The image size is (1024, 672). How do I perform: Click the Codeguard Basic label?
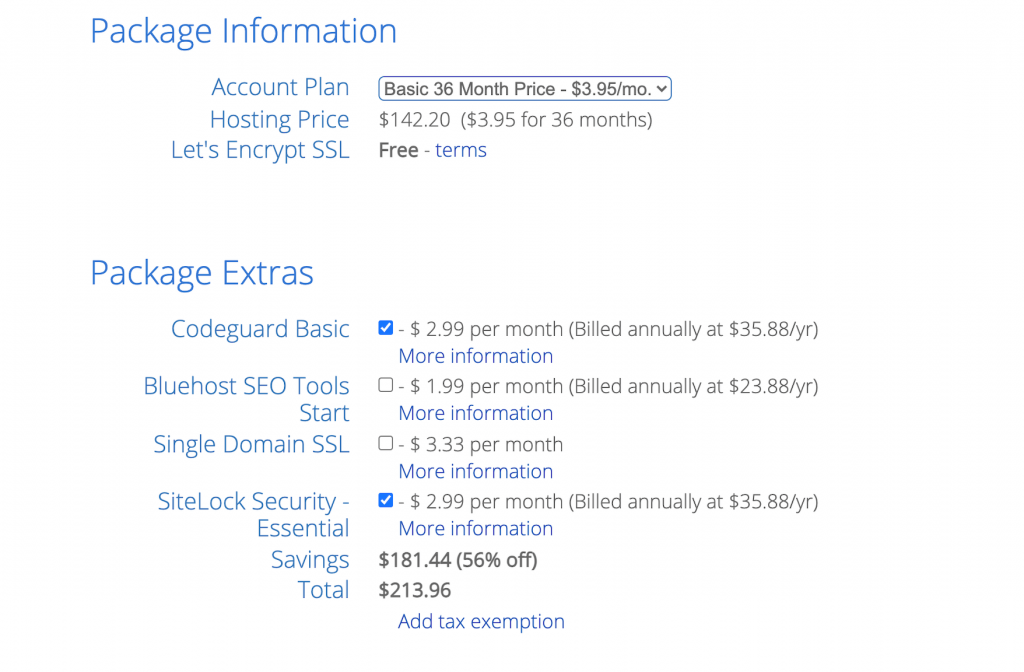click(260, 329)
